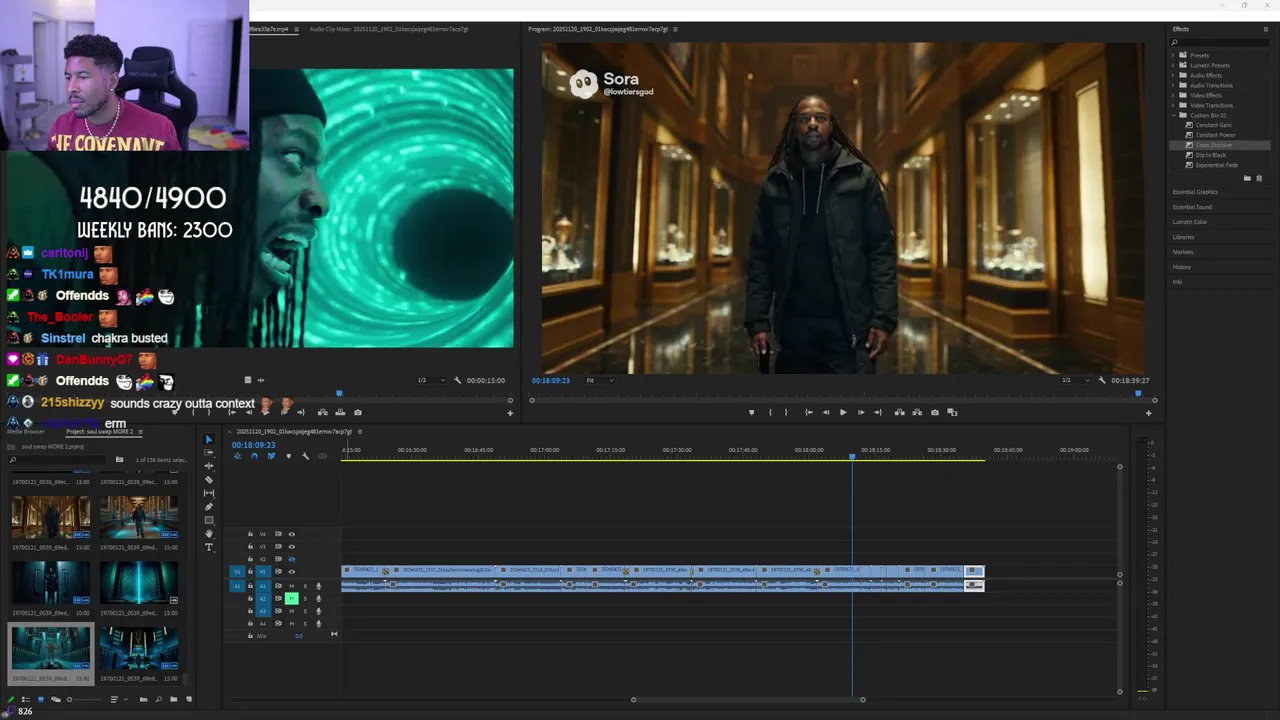Toggle Snap in timeline
Screen dimensions: 1280x720
point(254,456)
